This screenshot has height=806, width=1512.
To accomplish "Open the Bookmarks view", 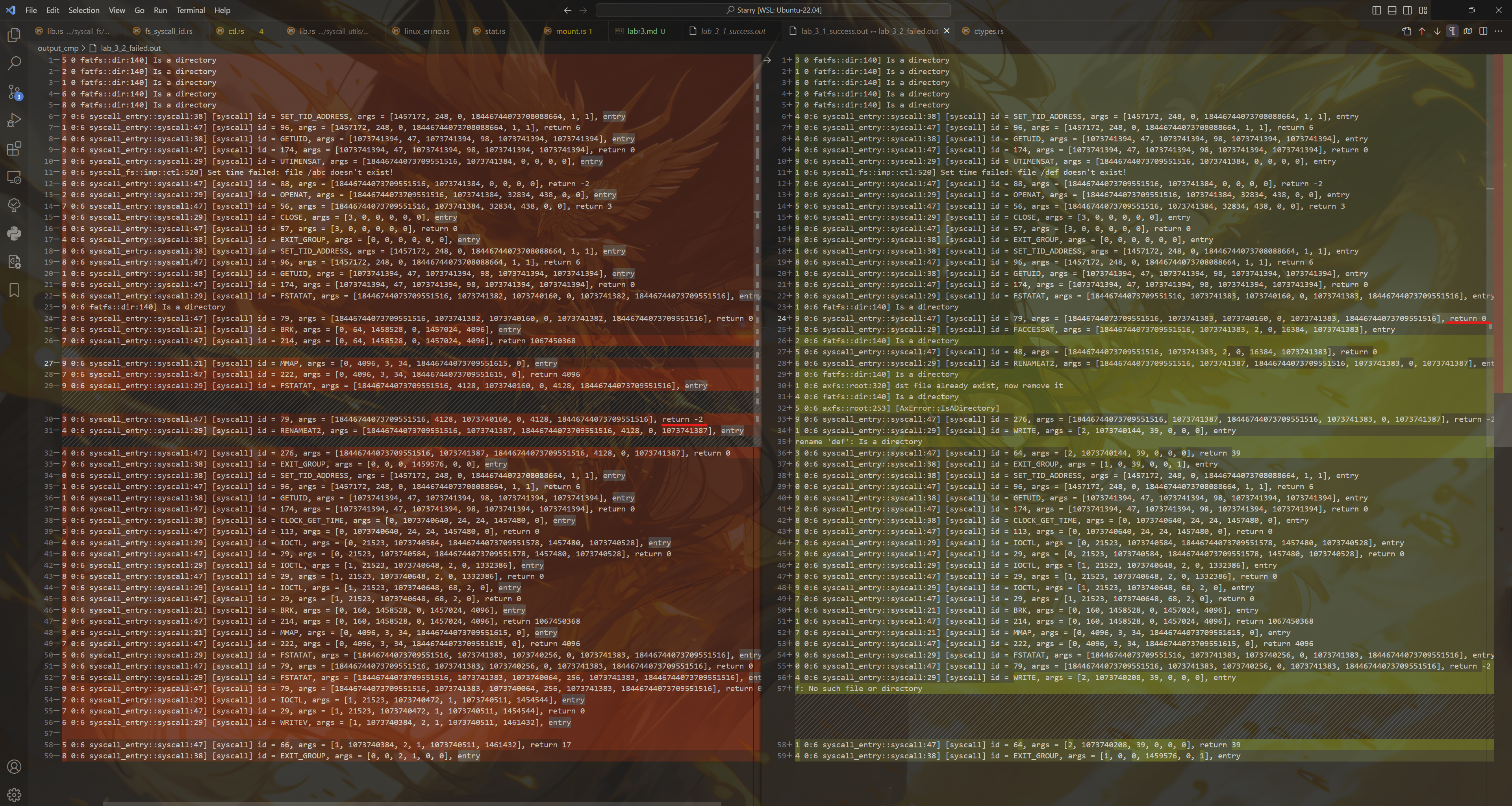I will click(14, 290).
